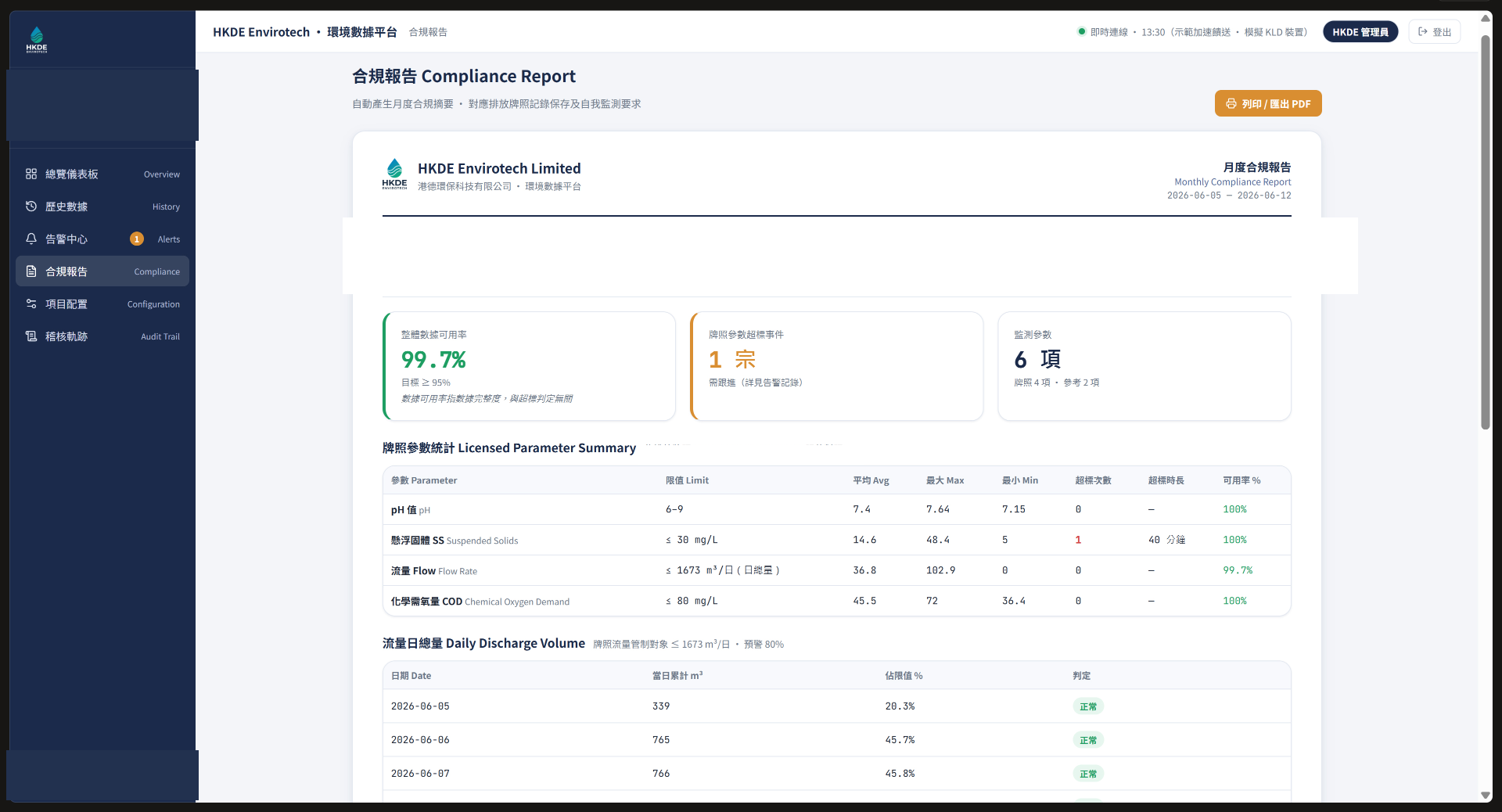Select the 合規報告 Compliance menu item
1502x812 pixels.
point(102,271)
